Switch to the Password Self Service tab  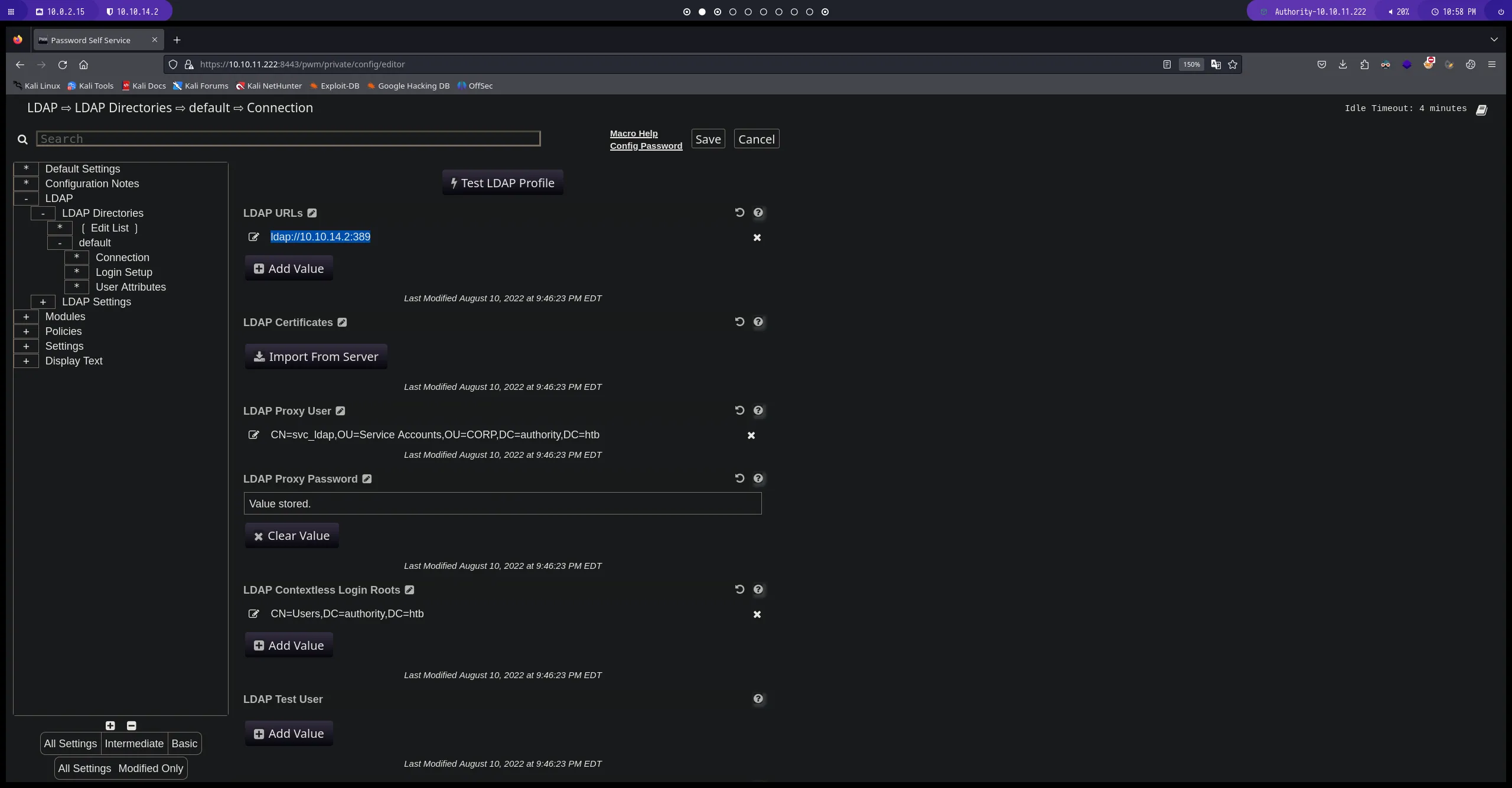coord(90,40)
